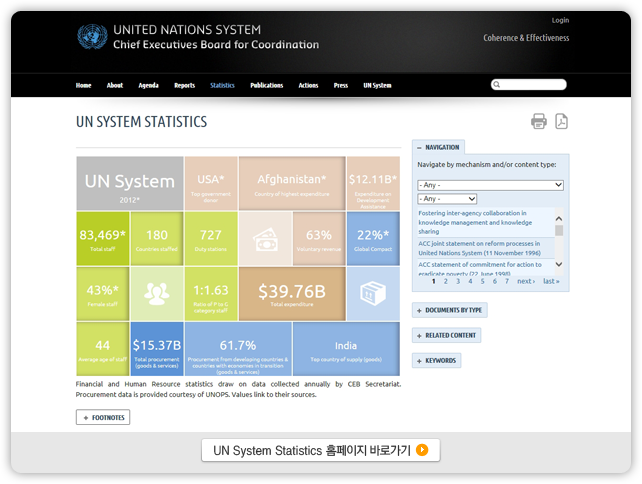Click the magnifier icon in search box
642x484 pixels.
pyautogui.click(x=497, y=85)
